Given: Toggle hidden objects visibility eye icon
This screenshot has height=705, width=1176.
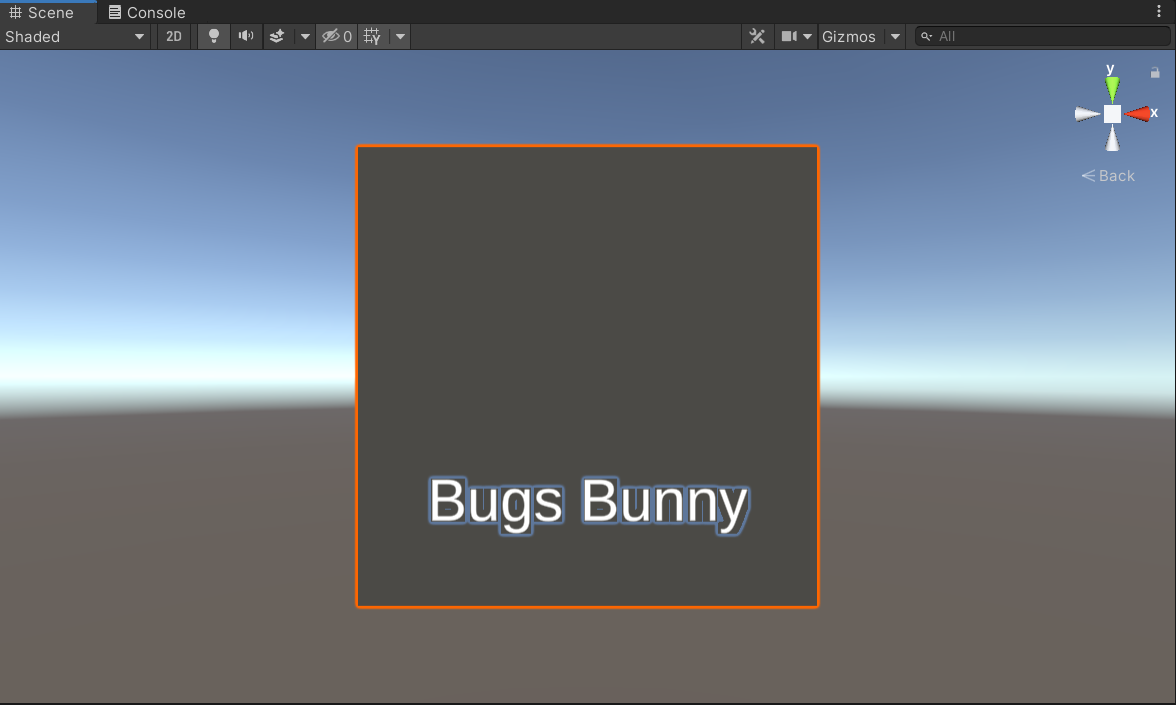Looking at the screenshot, I should coord(337,36).
